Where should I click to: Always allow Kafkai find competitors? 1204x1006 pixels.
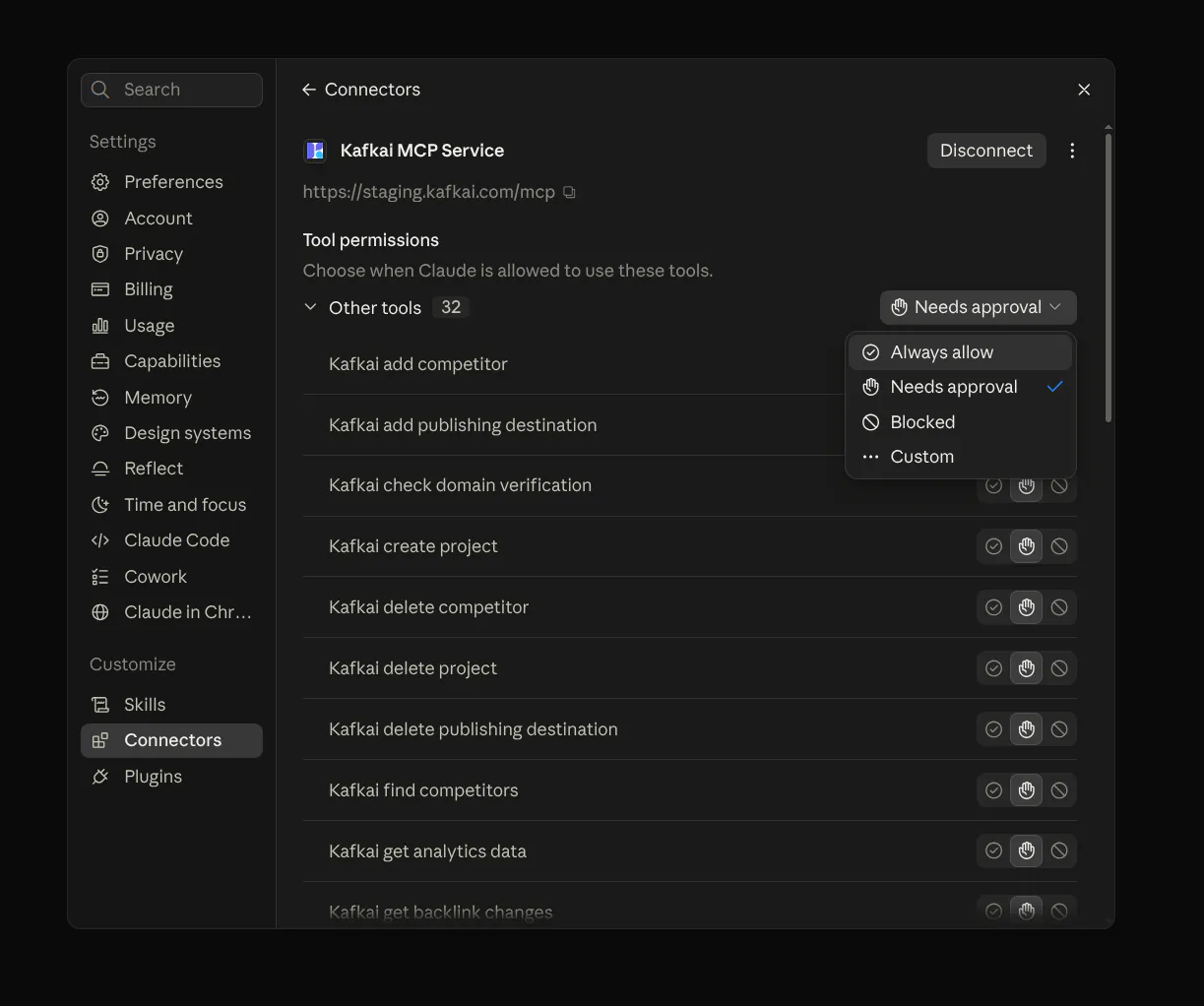(994, 790)
